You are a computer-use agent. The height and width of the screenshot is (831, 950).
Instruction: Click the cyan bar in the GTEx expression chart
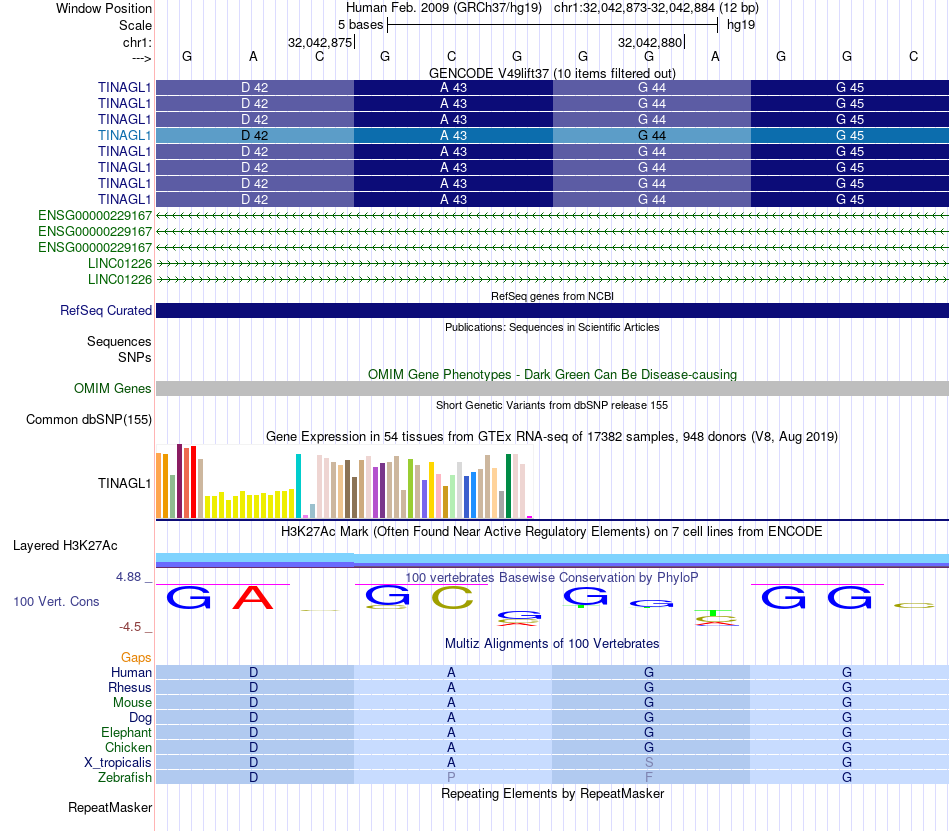298,486
